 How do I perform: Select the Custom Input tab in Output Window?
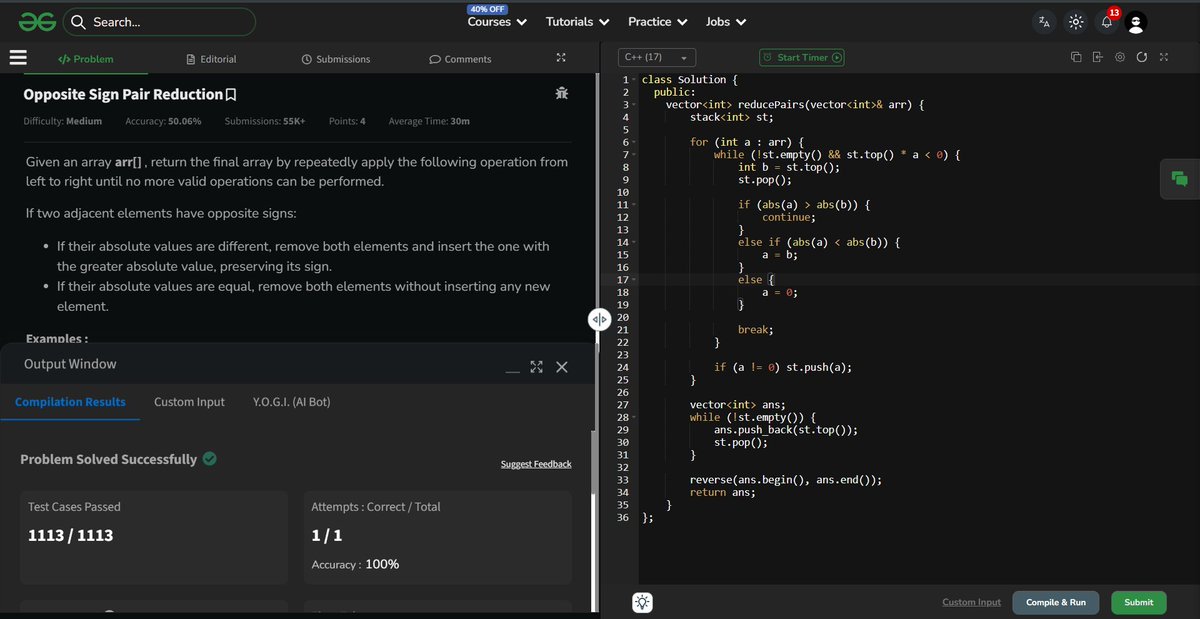pyautogui.click(x=189, y=401)
